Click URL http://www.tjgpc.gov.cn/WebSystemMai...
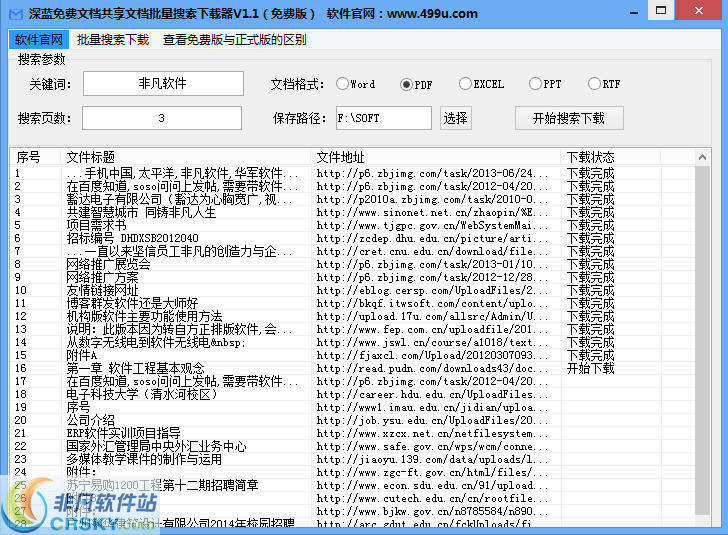 pos(432,226)
